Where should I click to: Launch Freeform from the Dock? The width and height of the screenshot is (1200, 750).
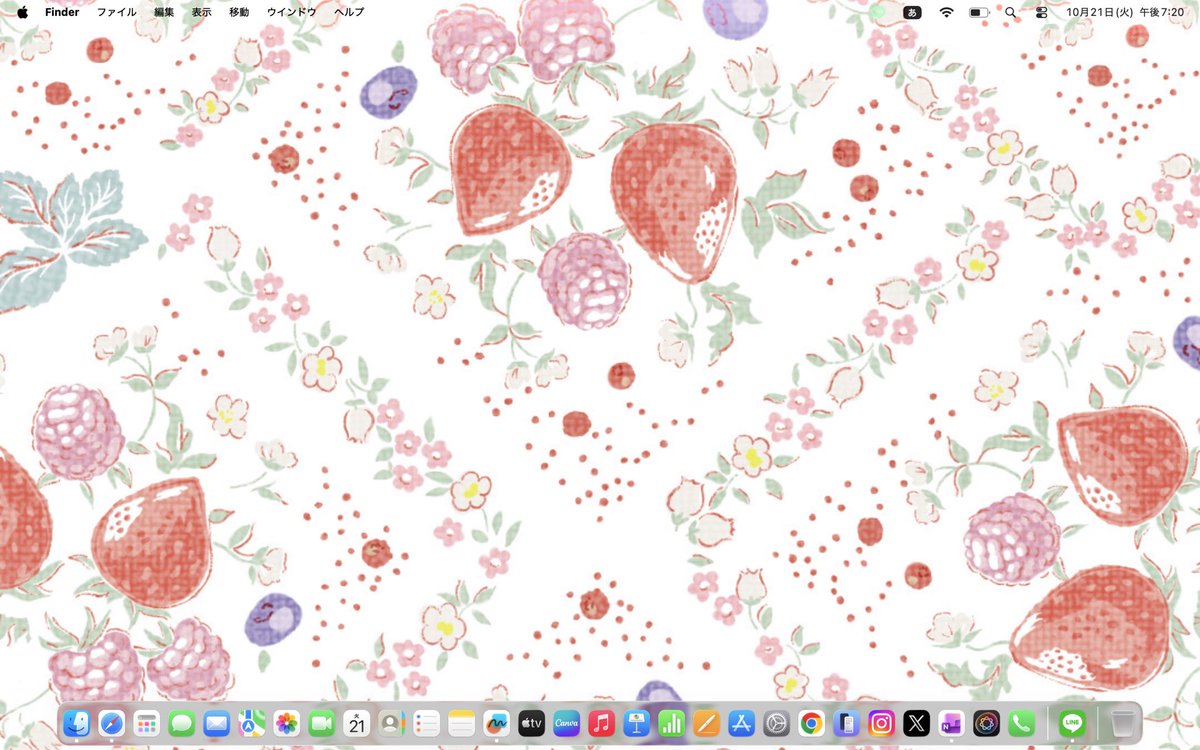(497, 722)
